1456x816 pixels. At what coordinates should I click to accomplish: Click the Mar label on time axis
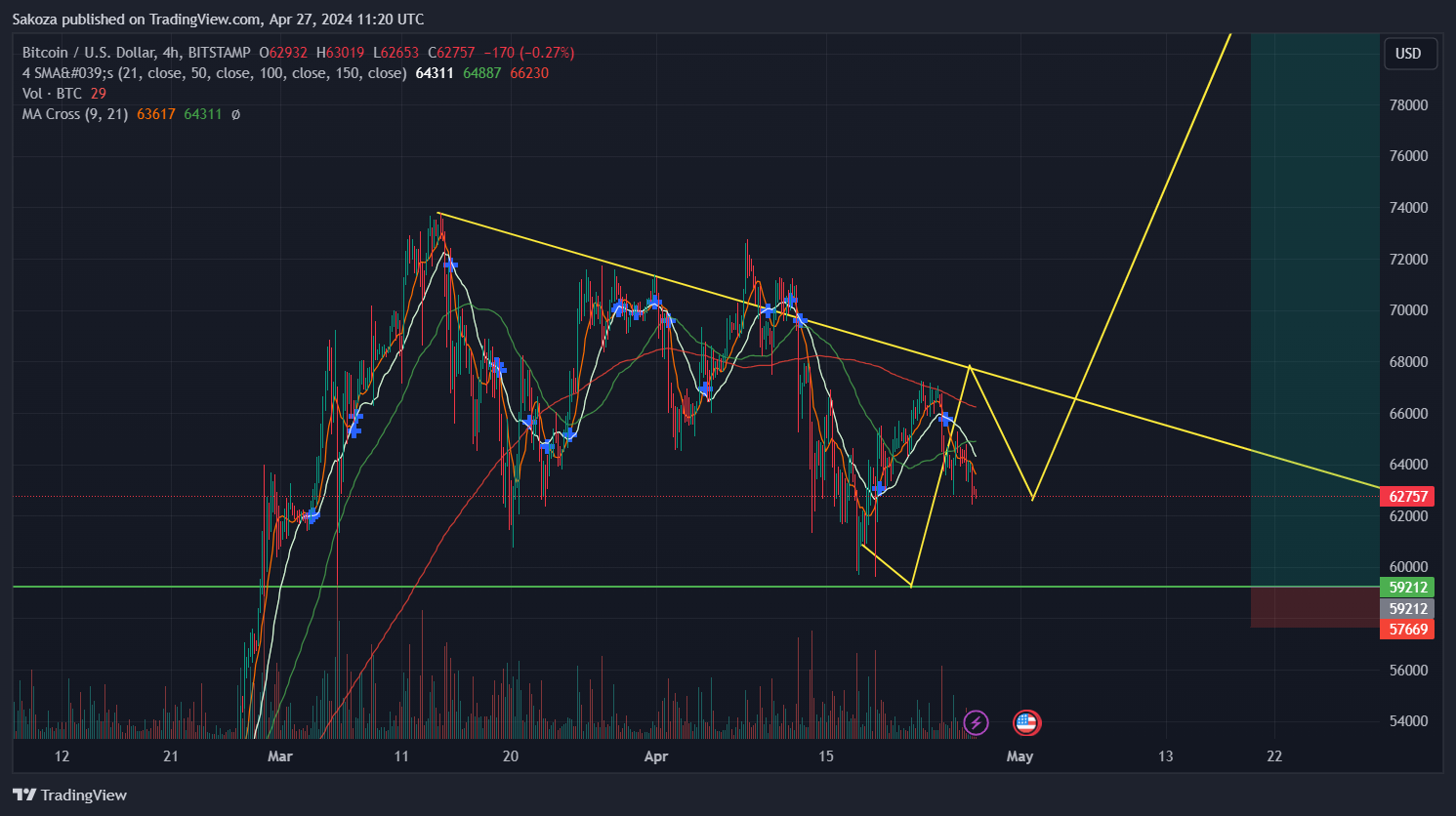(x=280, y=756)
